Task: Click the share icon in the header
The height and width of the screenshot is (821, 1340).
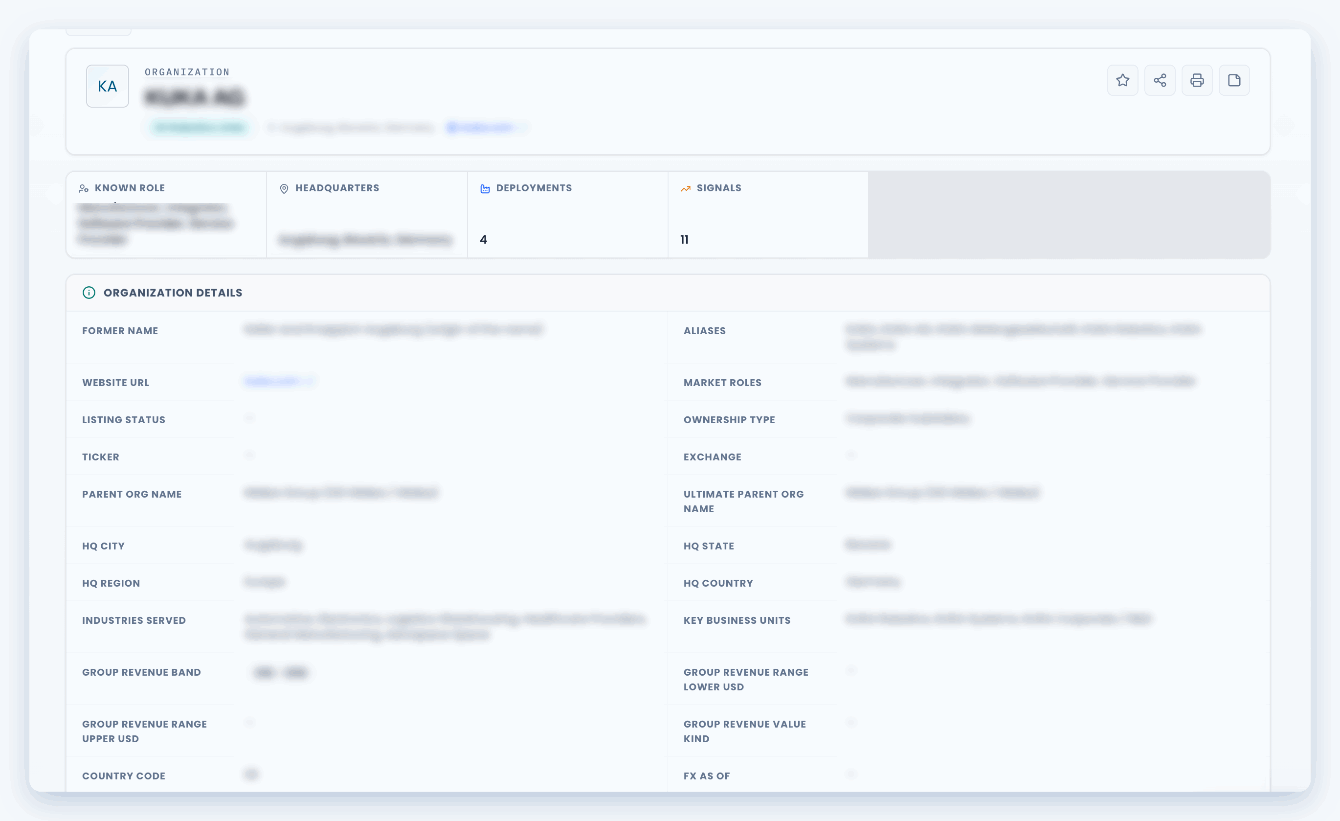Action: click(1160, 81)
